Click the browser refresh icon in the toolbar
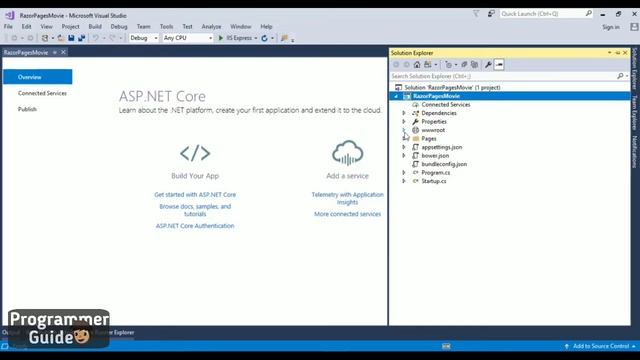The image size is (640, 360). click(264, 38)
